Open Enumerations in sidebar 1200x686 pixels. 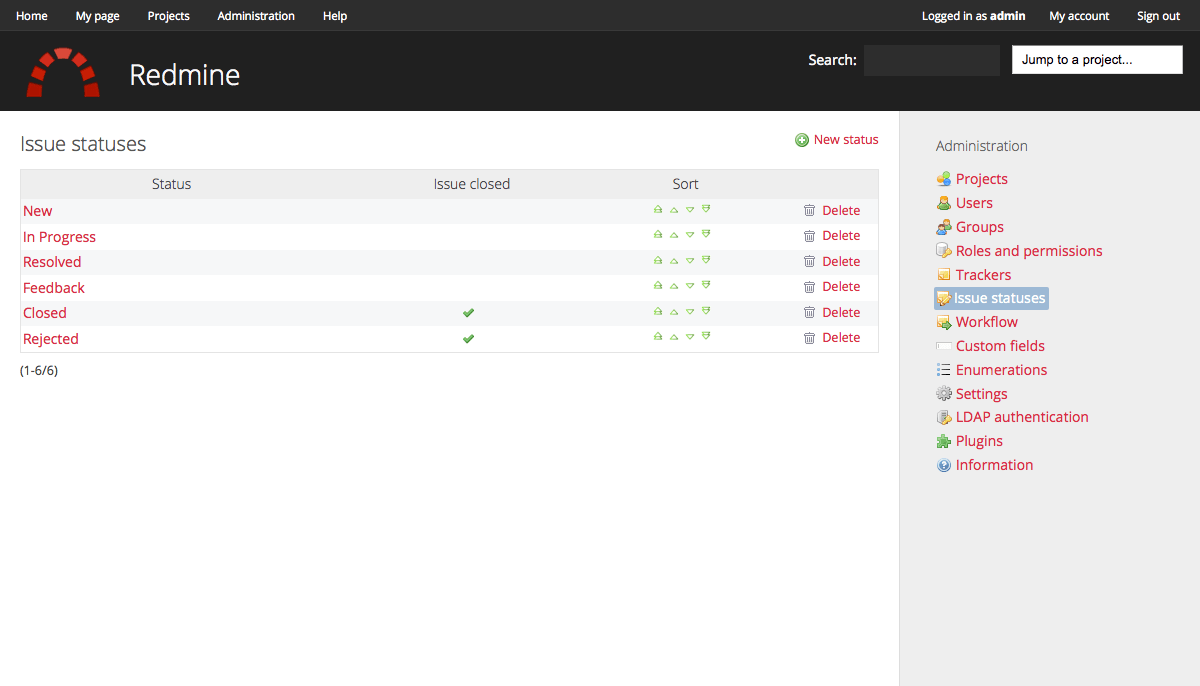pyautogui.click(x=992, y=370)
